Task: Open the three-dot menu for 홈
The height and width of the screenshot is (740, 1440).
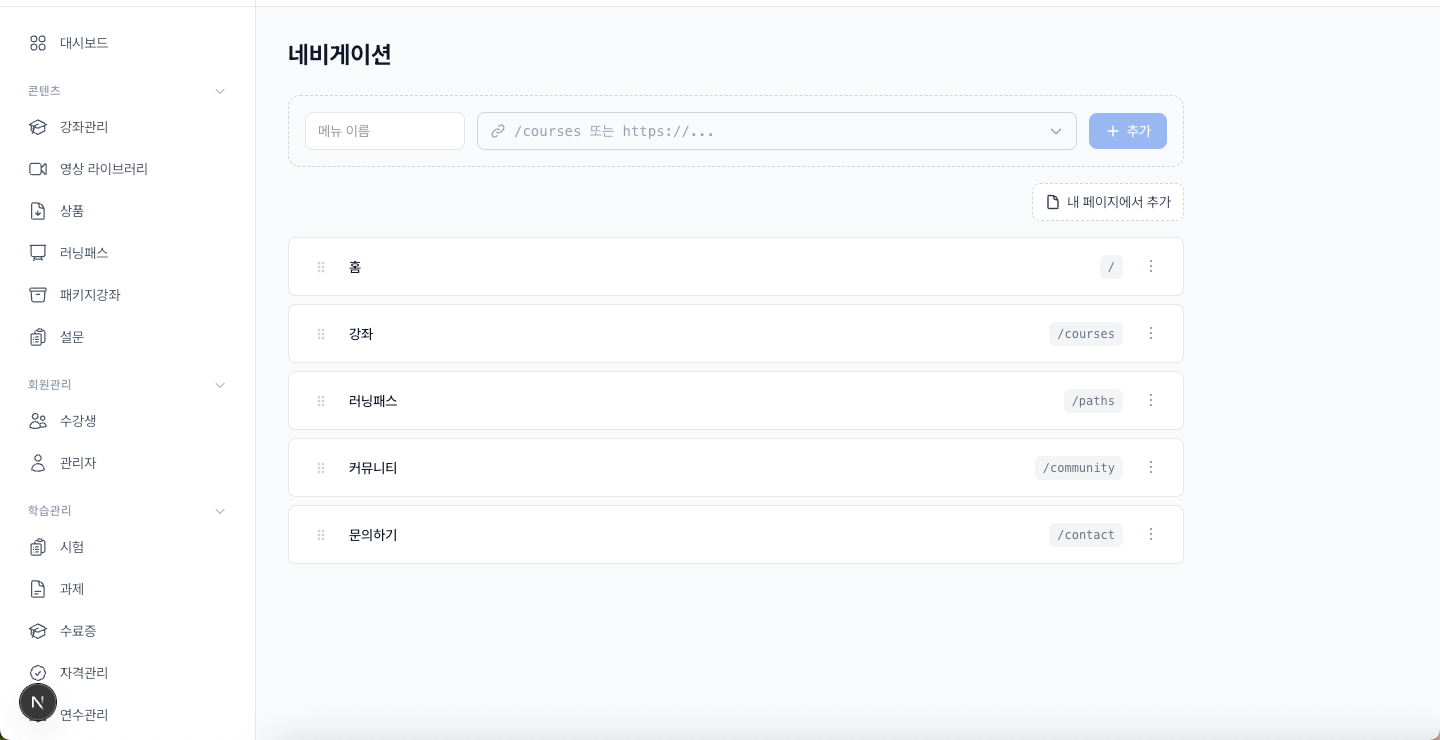Action: (x=1151, y=266)
